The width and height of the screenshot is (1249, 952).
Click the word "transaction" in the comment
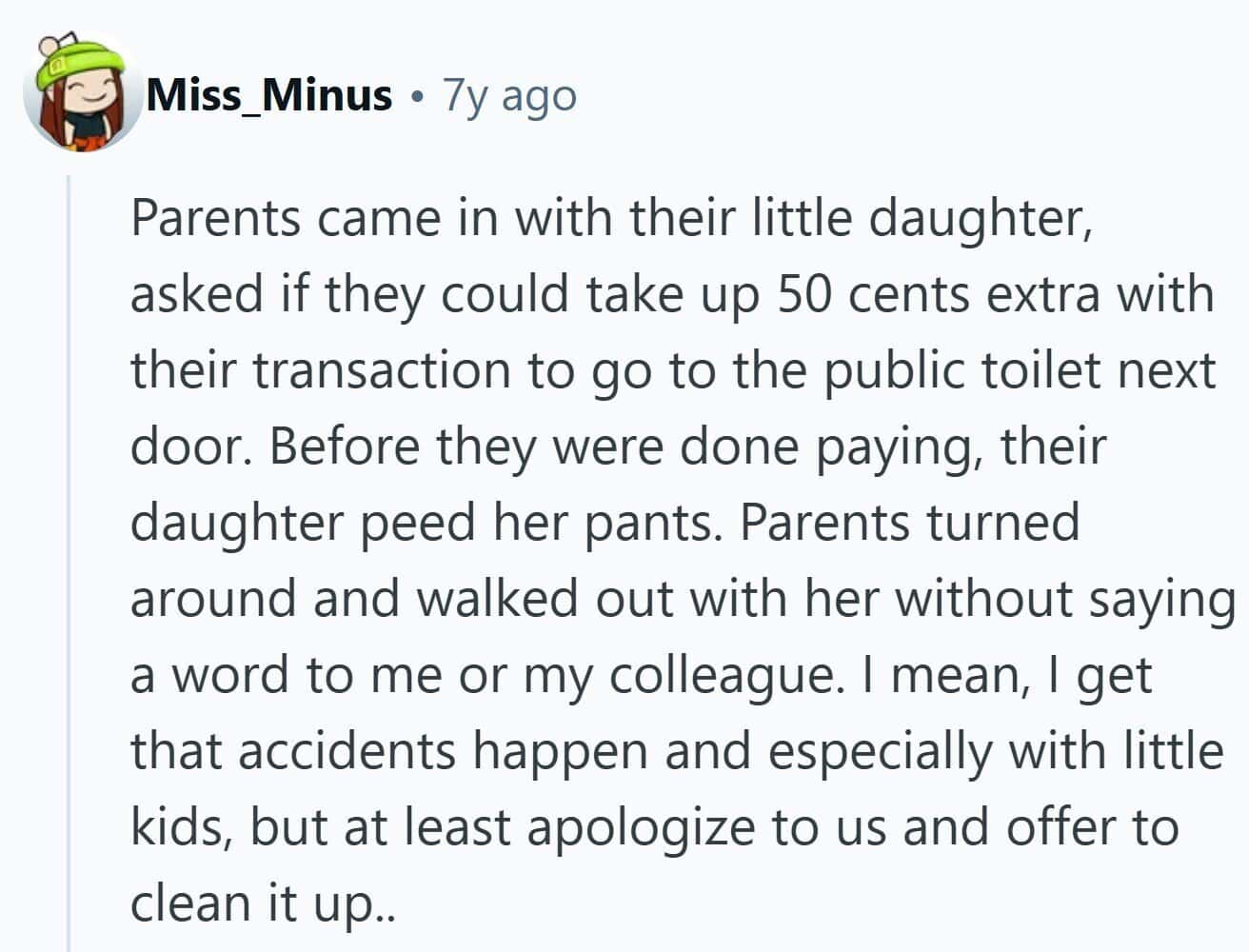pyautogui.click(x=382, y=370)
